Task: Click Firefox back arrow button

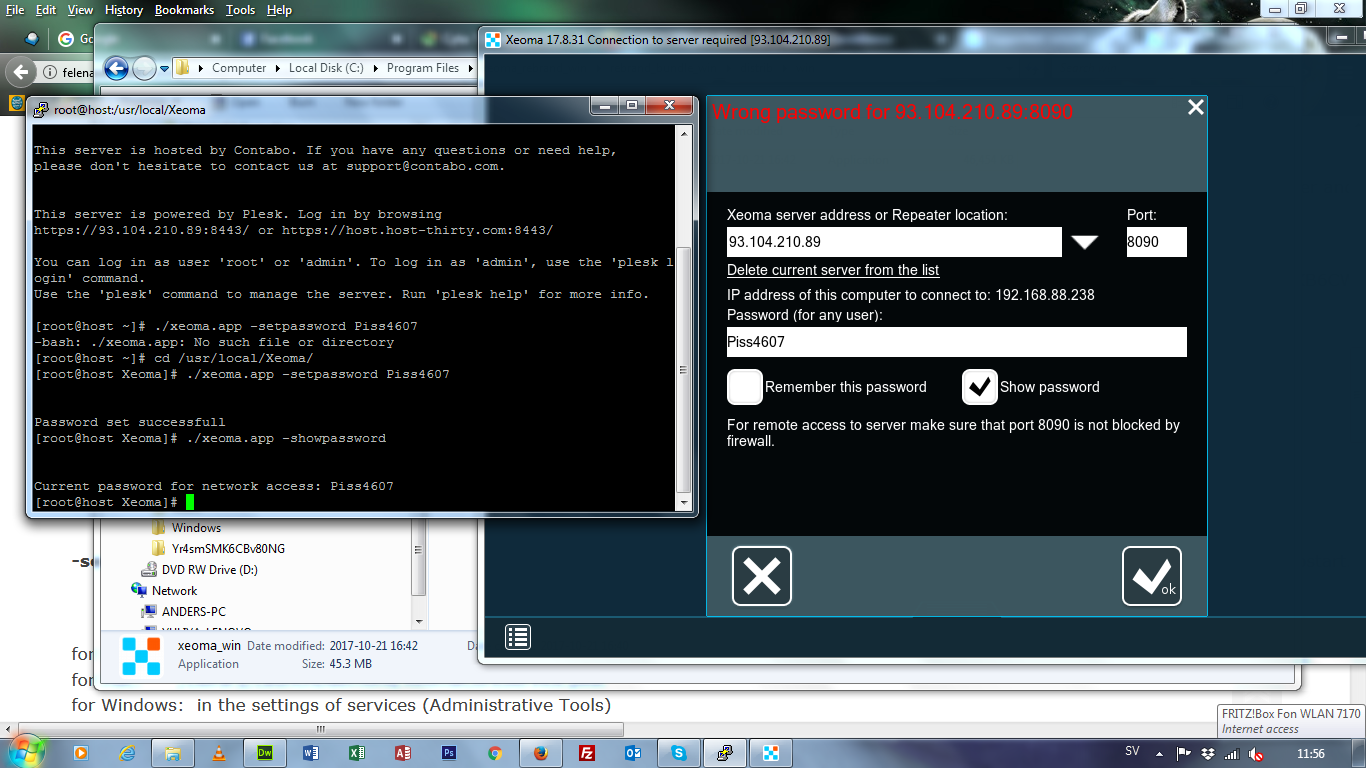Action: click(19, 72)
